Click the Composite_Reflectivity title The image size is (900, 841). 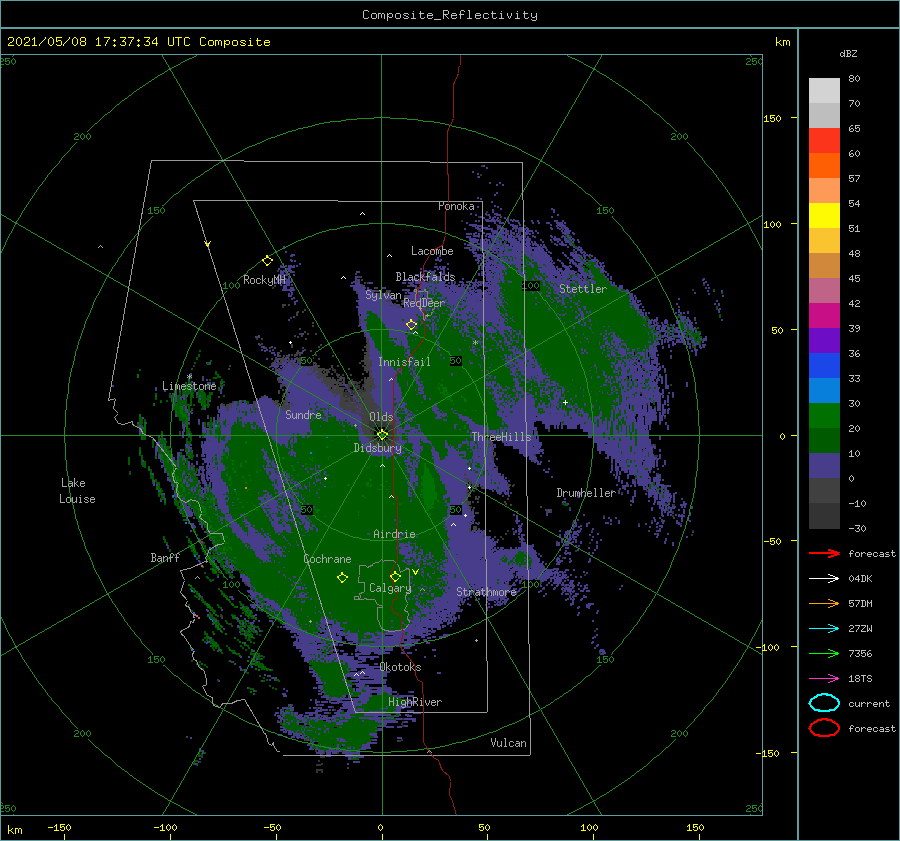tap(450, 15)
